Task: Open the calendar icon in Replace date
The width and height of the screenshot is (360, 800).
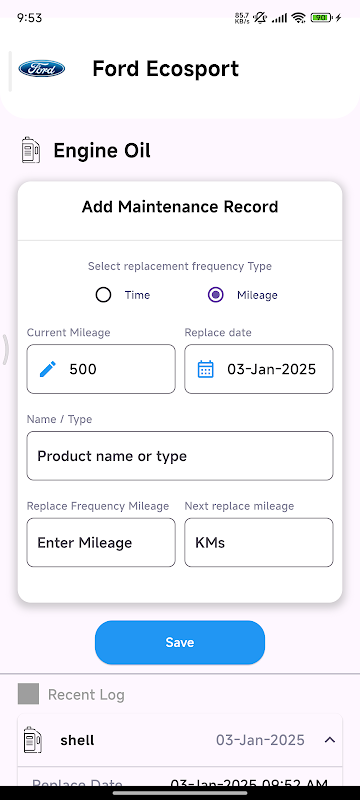Action: click(x=205, y=369)
